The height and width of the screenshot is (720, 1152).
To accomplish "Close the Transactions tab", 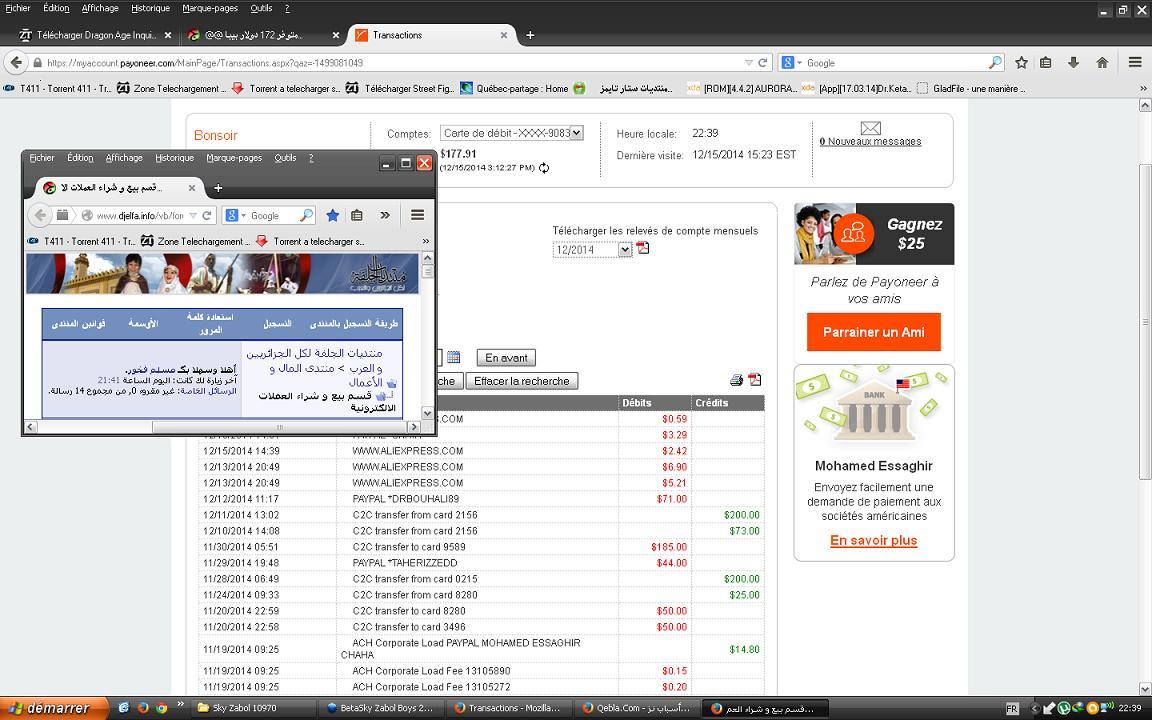I will 504,35.
